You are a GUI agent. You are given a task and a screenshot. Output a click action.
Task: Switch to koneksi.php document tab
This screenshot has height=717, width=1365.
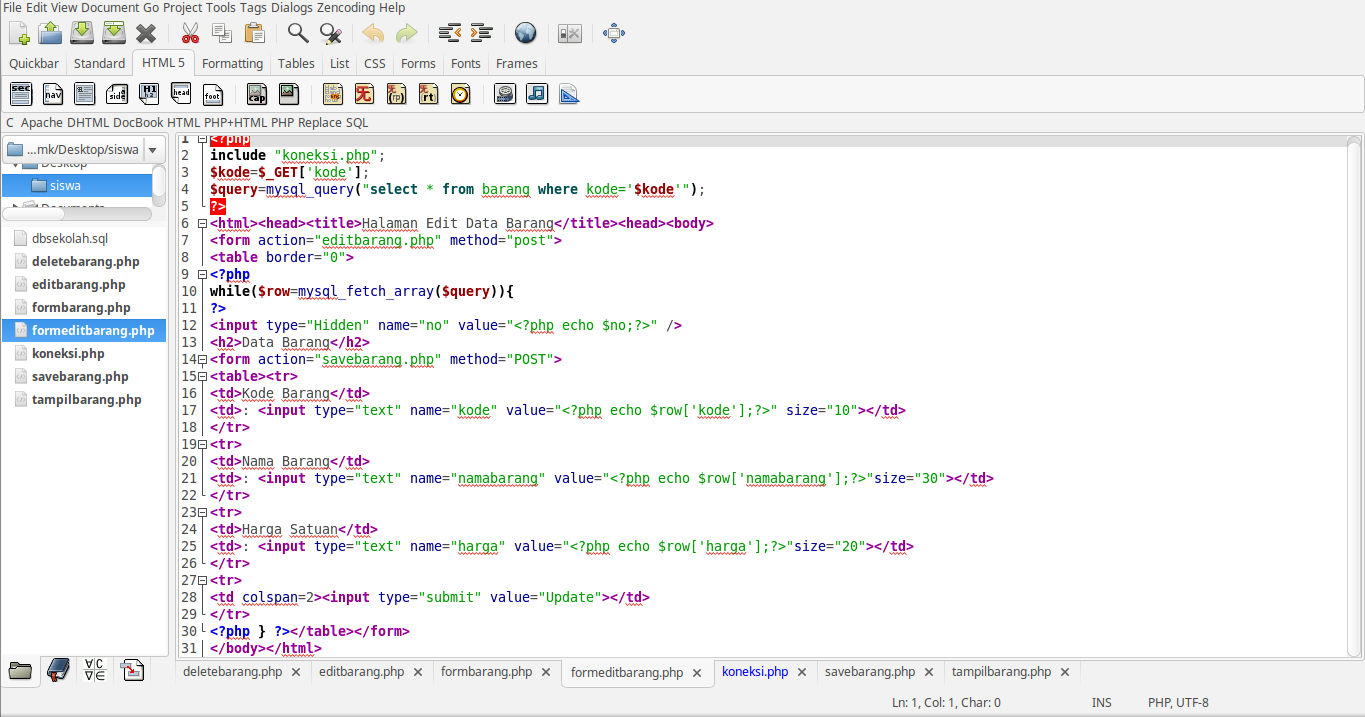coord(755,672)
